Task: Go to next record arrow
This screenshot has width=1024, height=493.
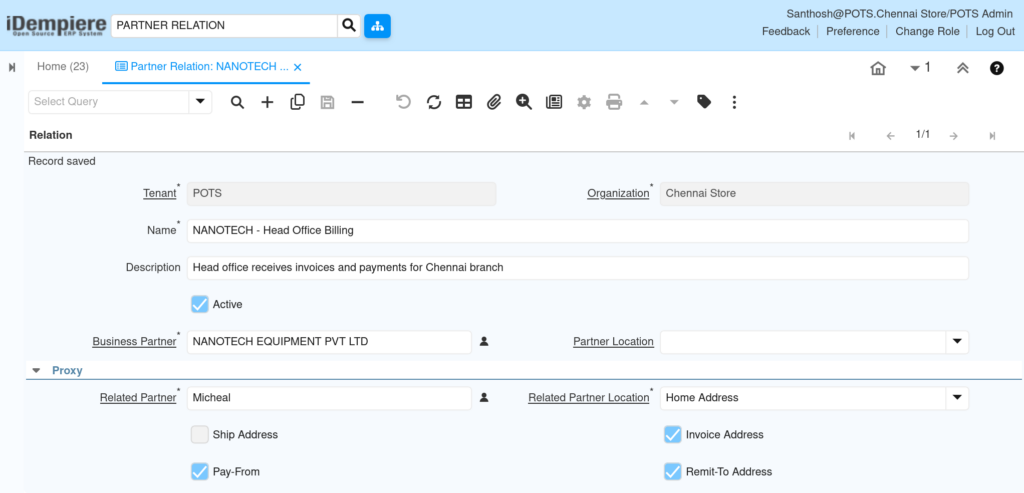Action: [953, 136]
